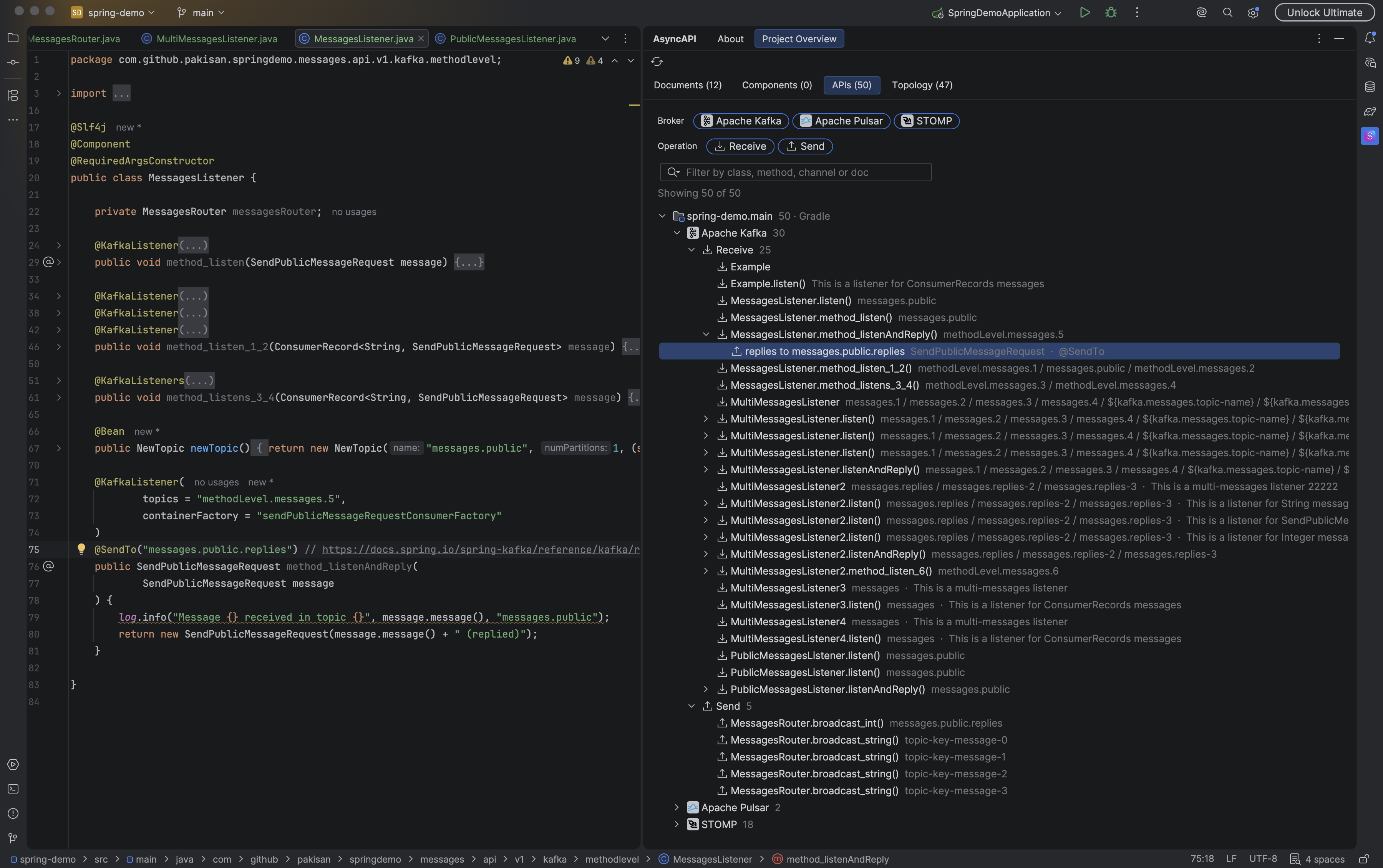Open the Notifications bell icon

(x=1370, y=38)
